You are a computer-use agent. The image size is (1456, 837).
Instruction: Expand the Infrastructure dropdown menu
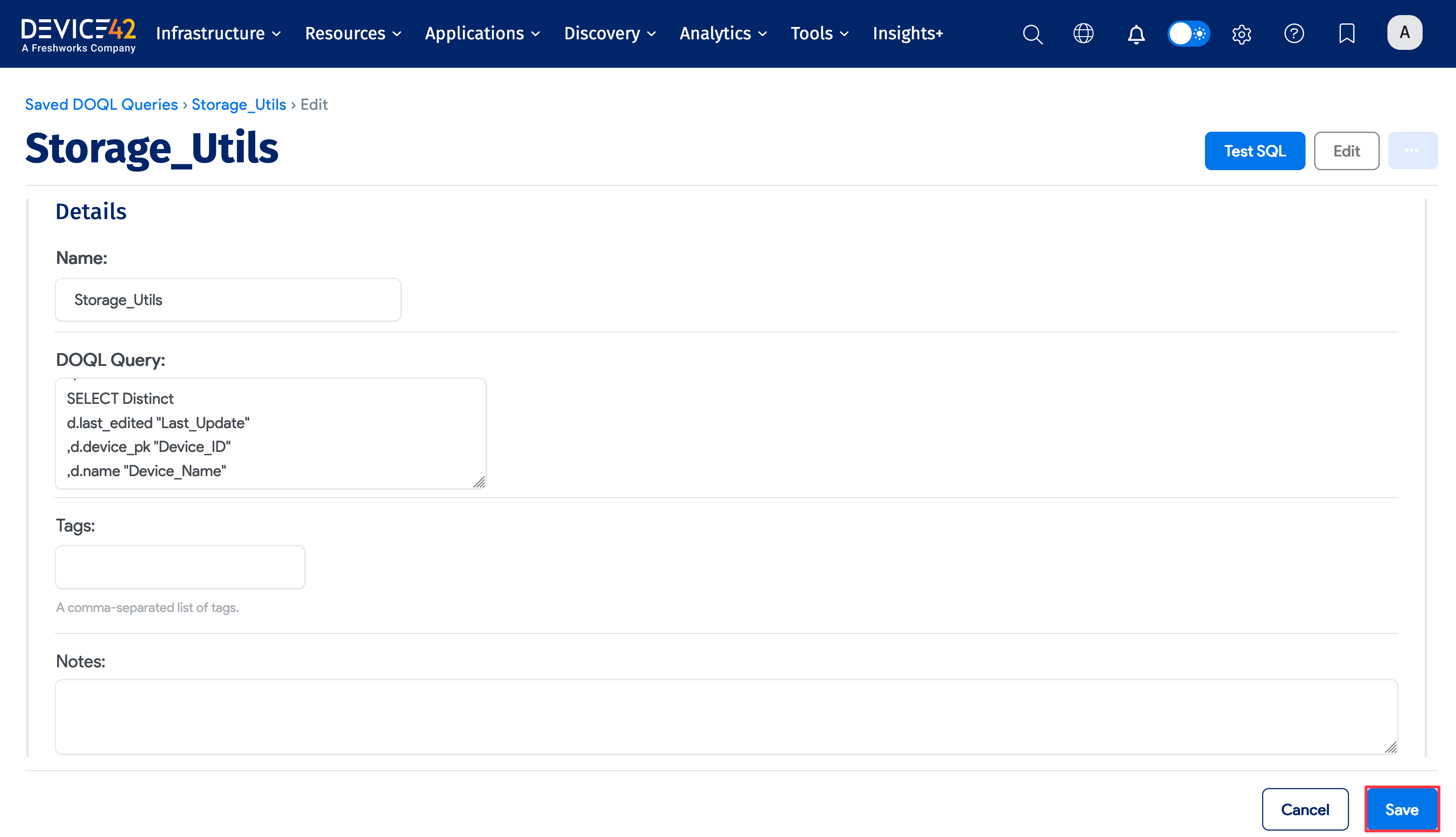coord(218,33)
